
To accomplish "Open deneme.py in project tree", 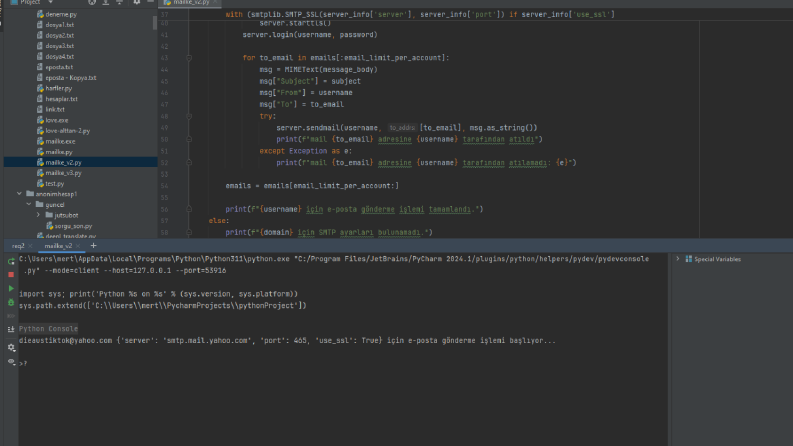I will tap(61, 14).
